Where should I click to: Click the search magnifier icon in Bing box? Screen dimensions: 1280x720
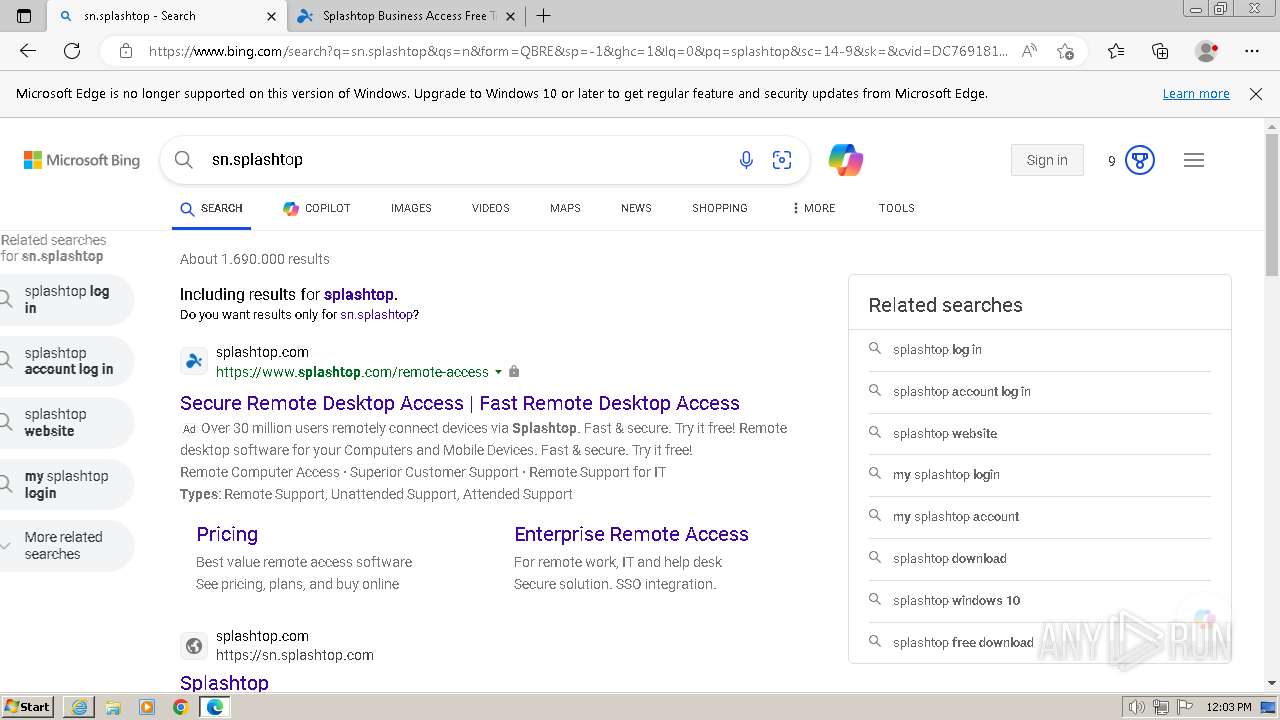click(183, 159)
